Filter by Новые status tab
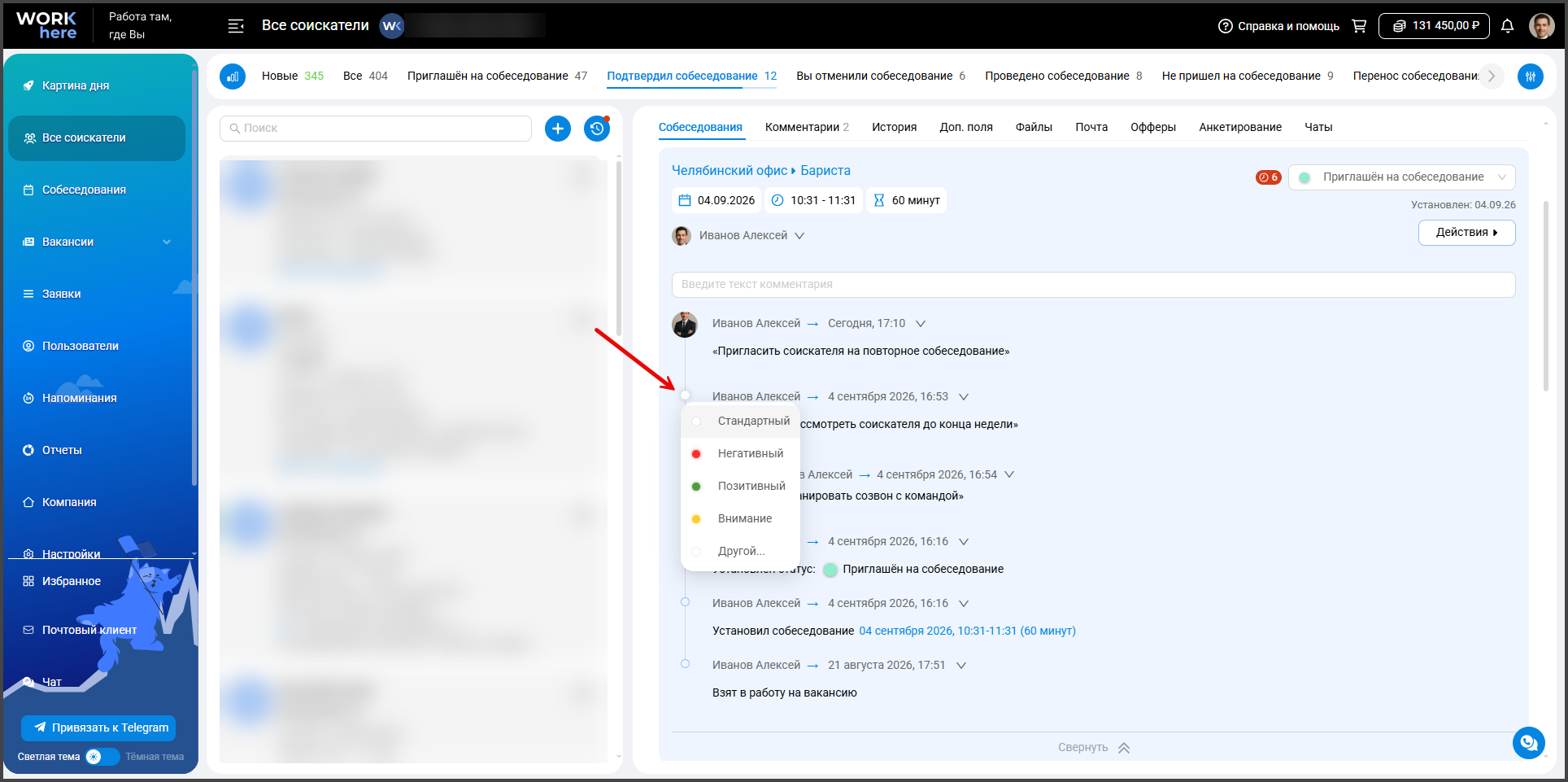1568x782 pixels. 293,76
